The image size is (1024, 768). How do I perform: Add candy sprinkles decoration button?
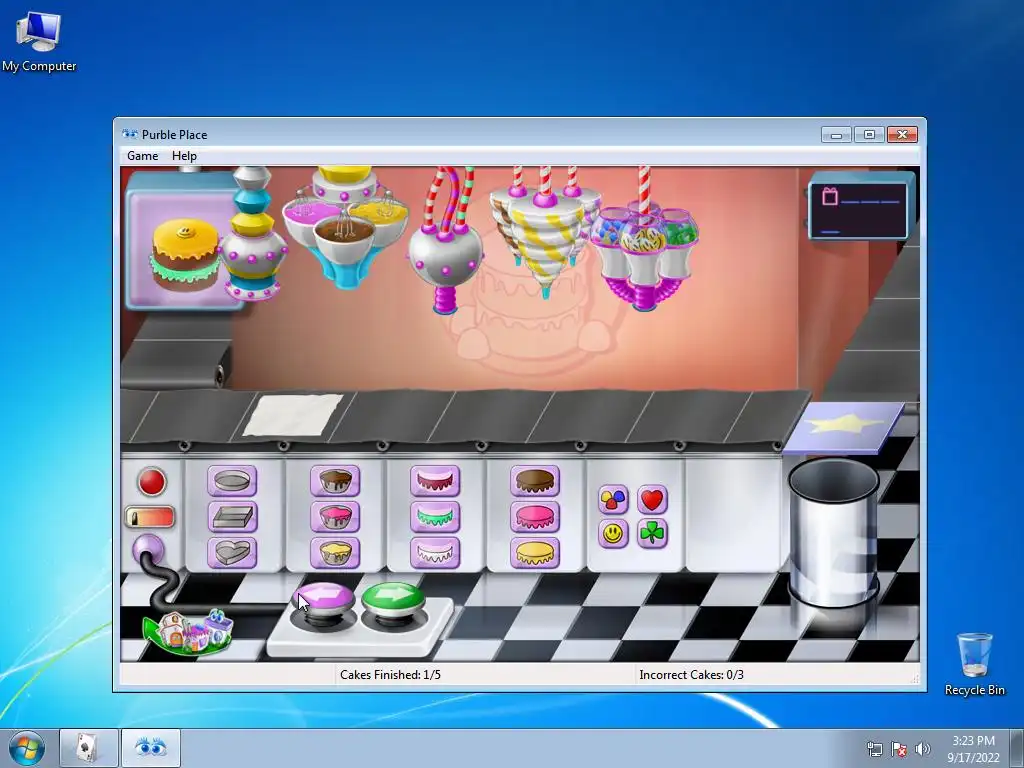(x=613, y=500)
